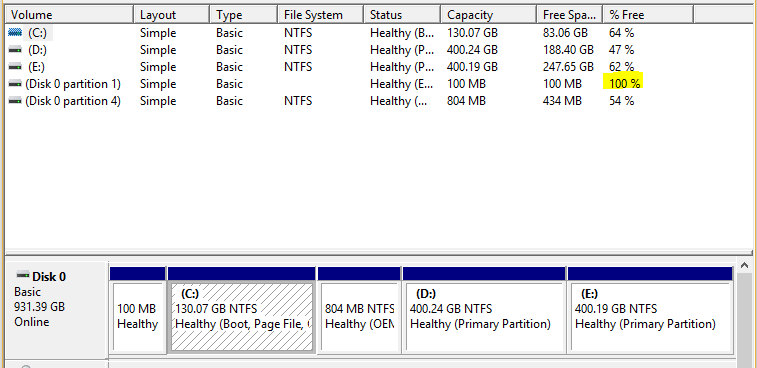Click the 400.24 GB capacity cell
This screenshot has width=757, height=368.
[x=472, y=50]
